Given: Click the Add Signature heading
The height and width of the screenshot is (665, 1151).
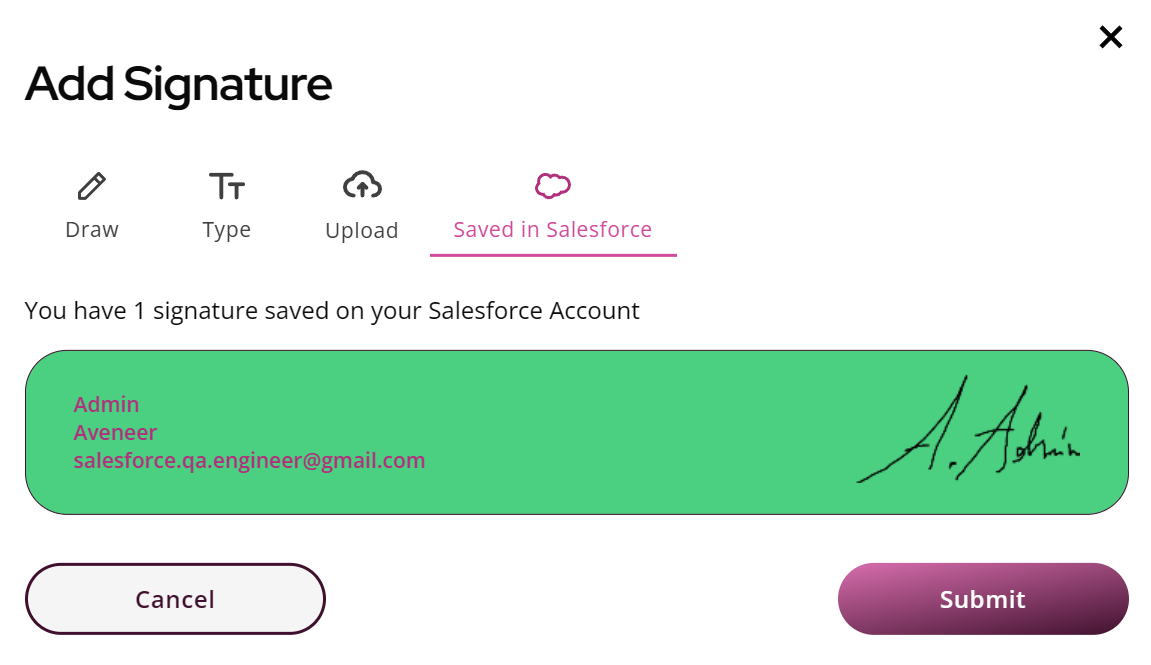Looking at the screenshot, I should click(x=178, y=84).
